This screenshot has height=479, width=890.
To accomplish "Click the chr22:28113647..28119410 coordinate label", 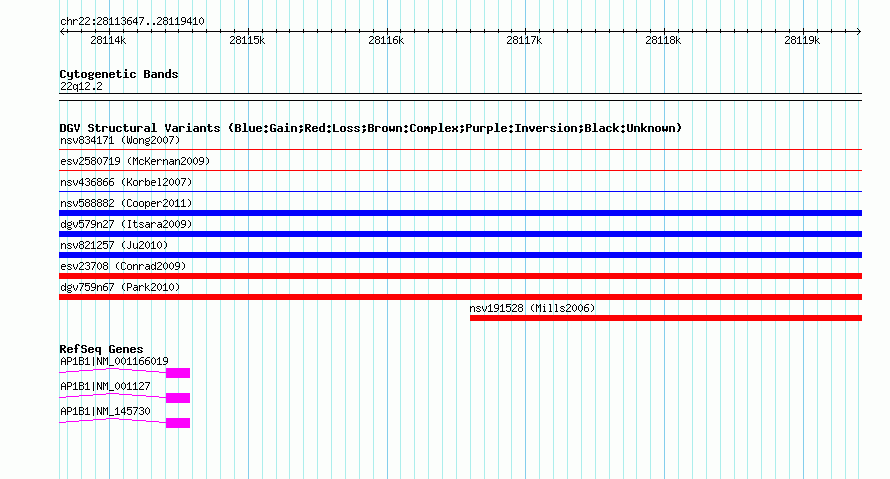I will point(132,21).
